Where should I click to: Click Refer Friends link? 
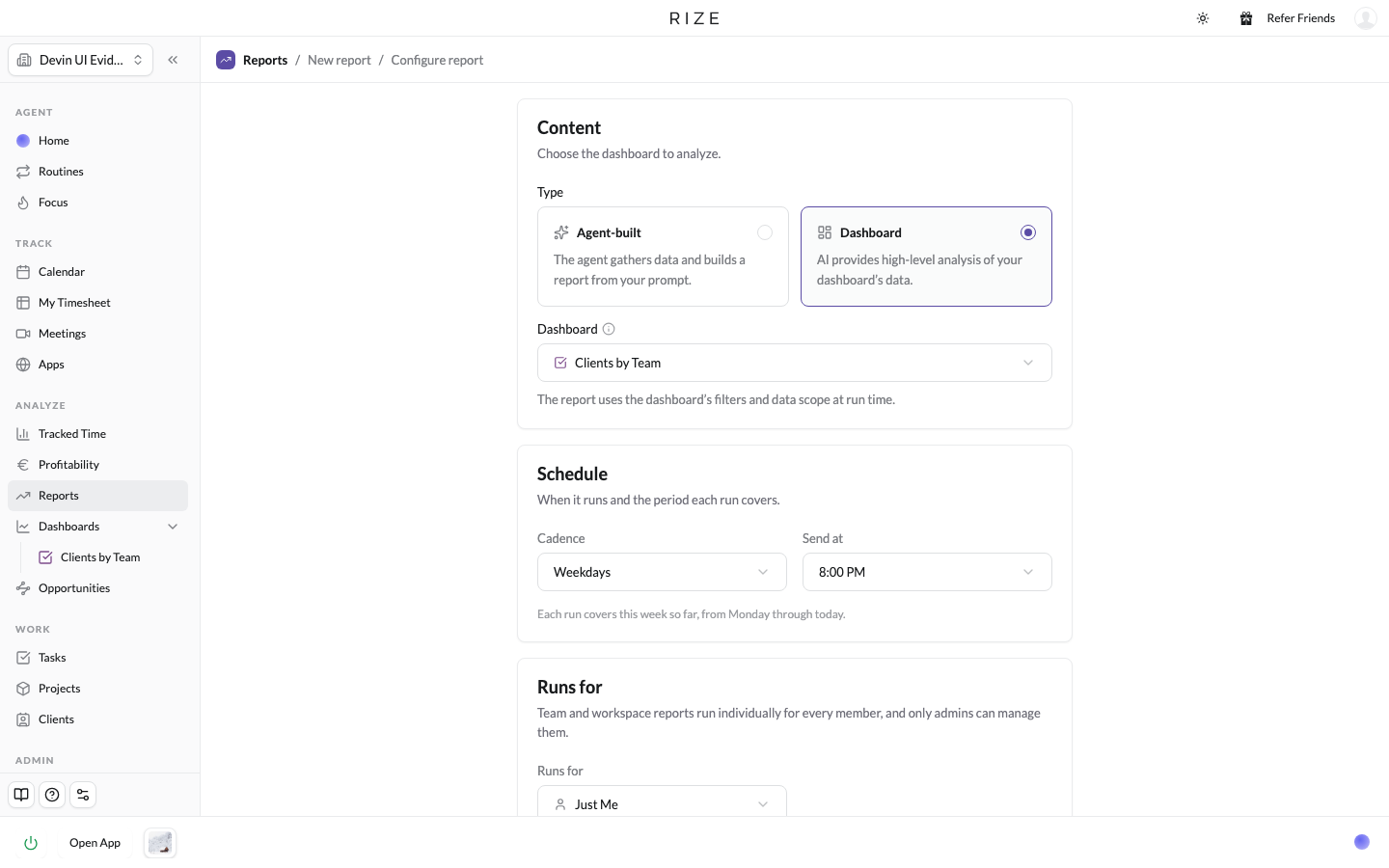(x=1300, y=18)
